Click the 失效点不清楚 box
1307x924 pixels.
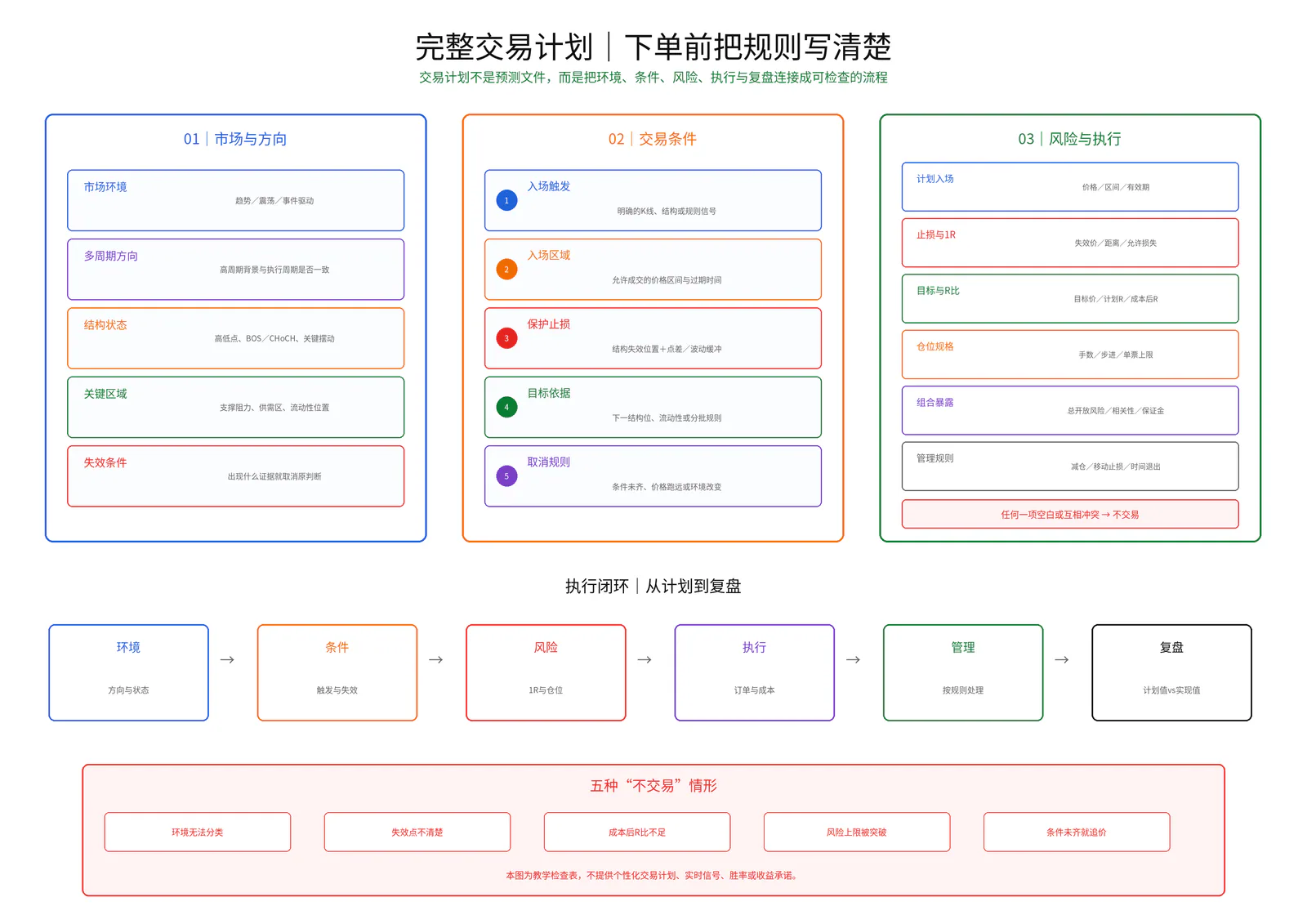pos(417,832)
